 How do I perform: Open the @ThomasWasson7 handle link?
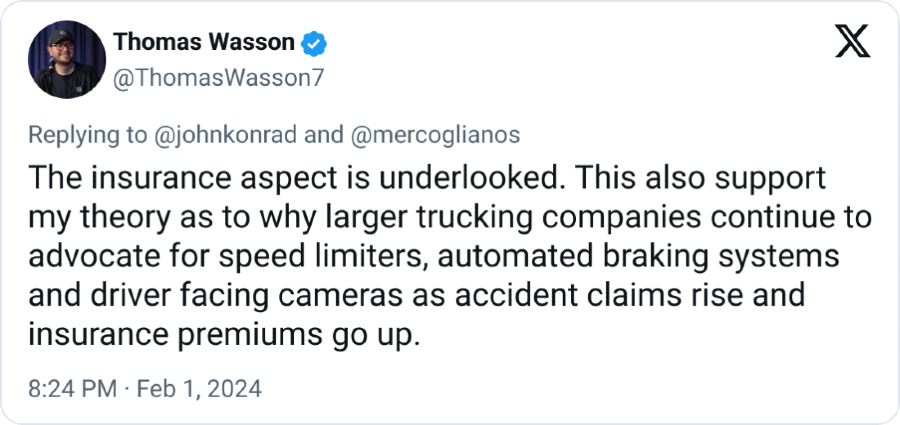218,76
